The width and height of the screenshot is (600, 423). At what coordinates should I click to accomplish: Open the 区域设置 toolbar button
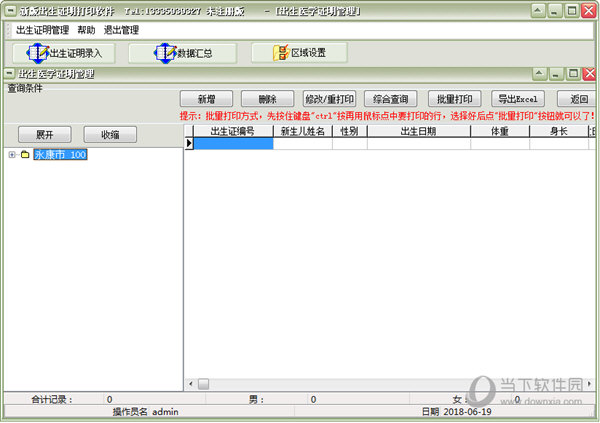tap(299, 52)
